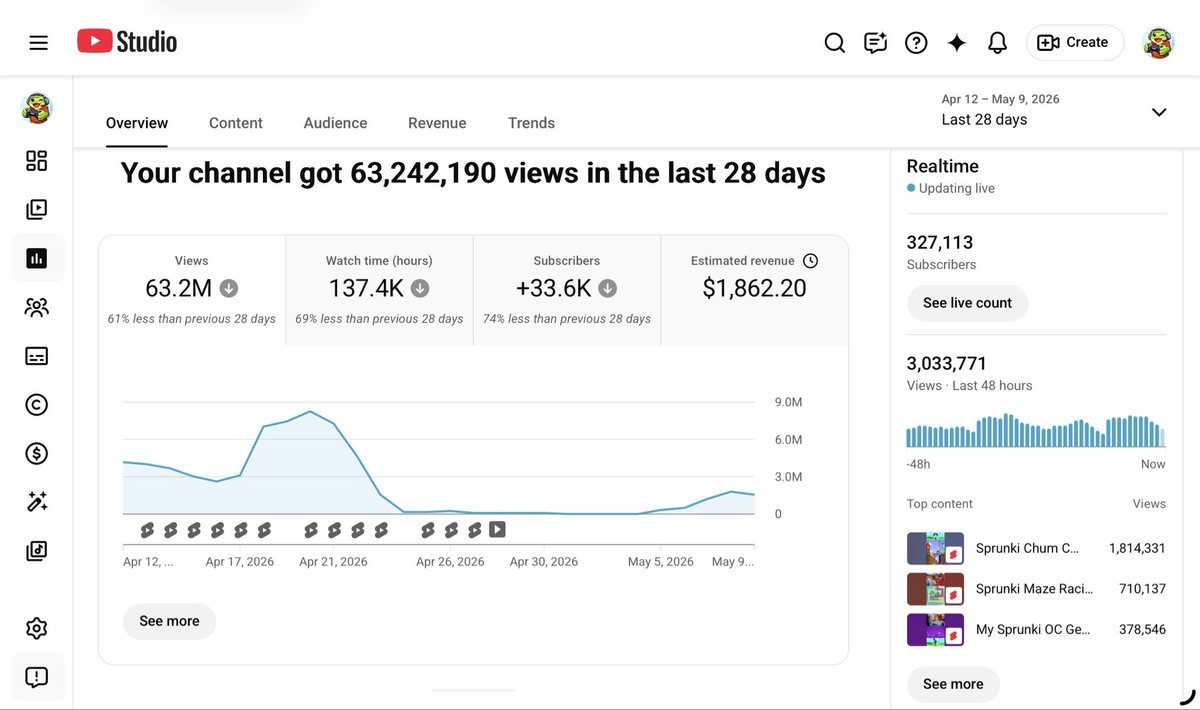
Task: Open the search magnifier icon
Action: (835, 43)
